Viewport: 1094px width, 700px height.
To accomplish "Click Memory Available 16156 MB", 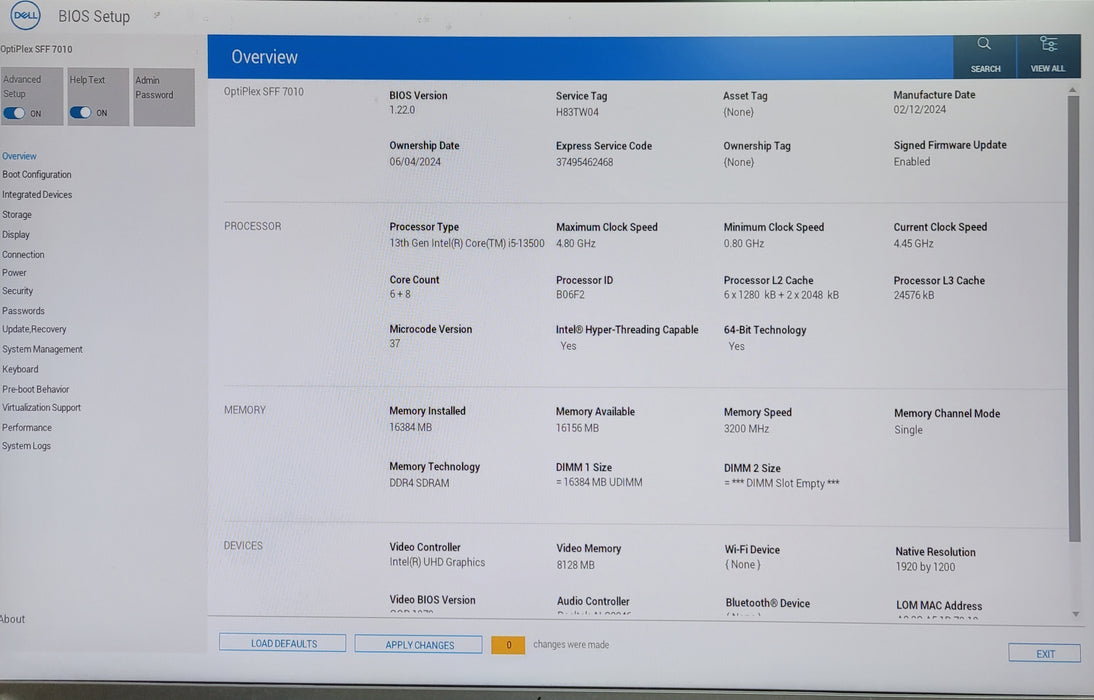I will (577, 428).
